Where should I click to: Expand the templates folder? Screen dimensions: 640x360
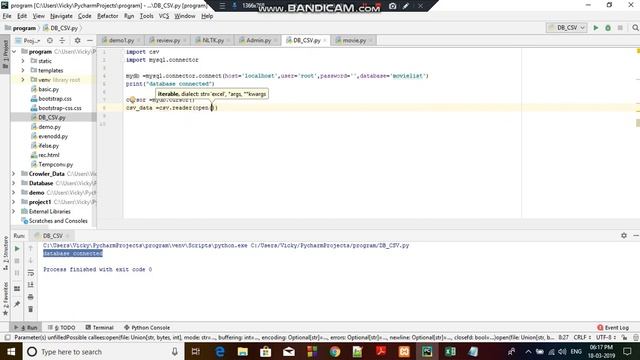[23, 70]
